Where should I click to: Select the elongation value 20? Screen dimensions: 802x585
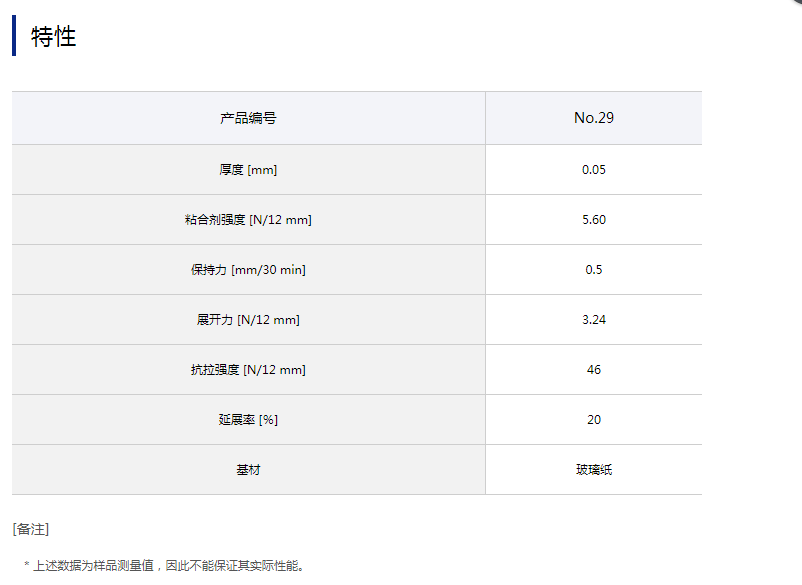[593, 420]
